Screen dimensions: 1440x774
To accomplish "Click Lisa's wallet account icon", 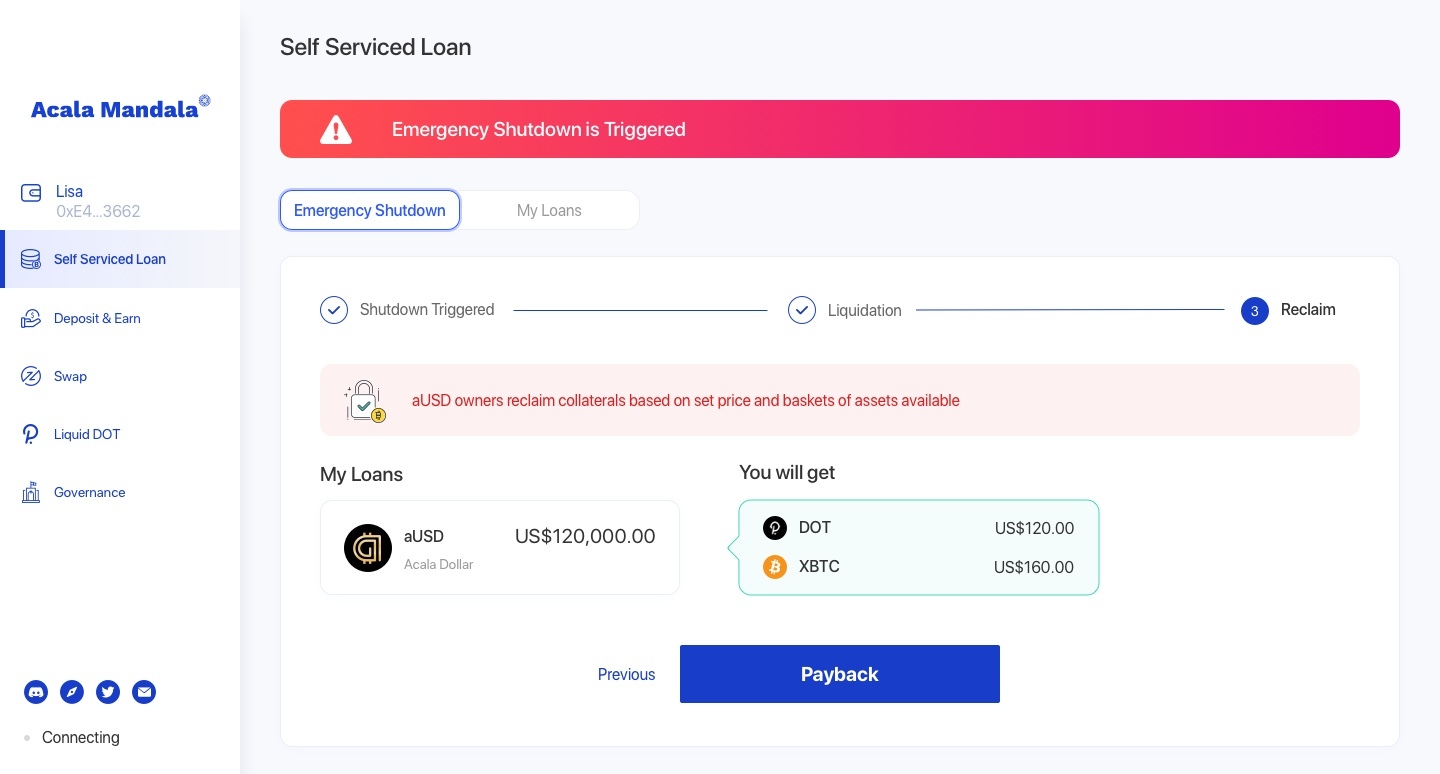I will (31, 193).
